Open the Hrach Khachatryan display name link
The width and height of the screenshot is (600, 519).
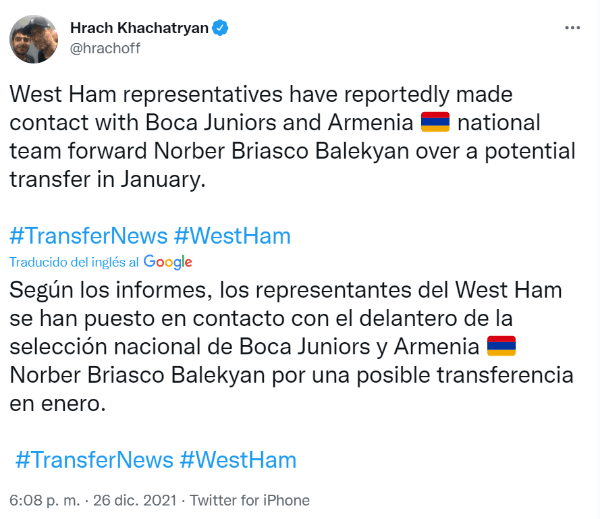point(139,28)
